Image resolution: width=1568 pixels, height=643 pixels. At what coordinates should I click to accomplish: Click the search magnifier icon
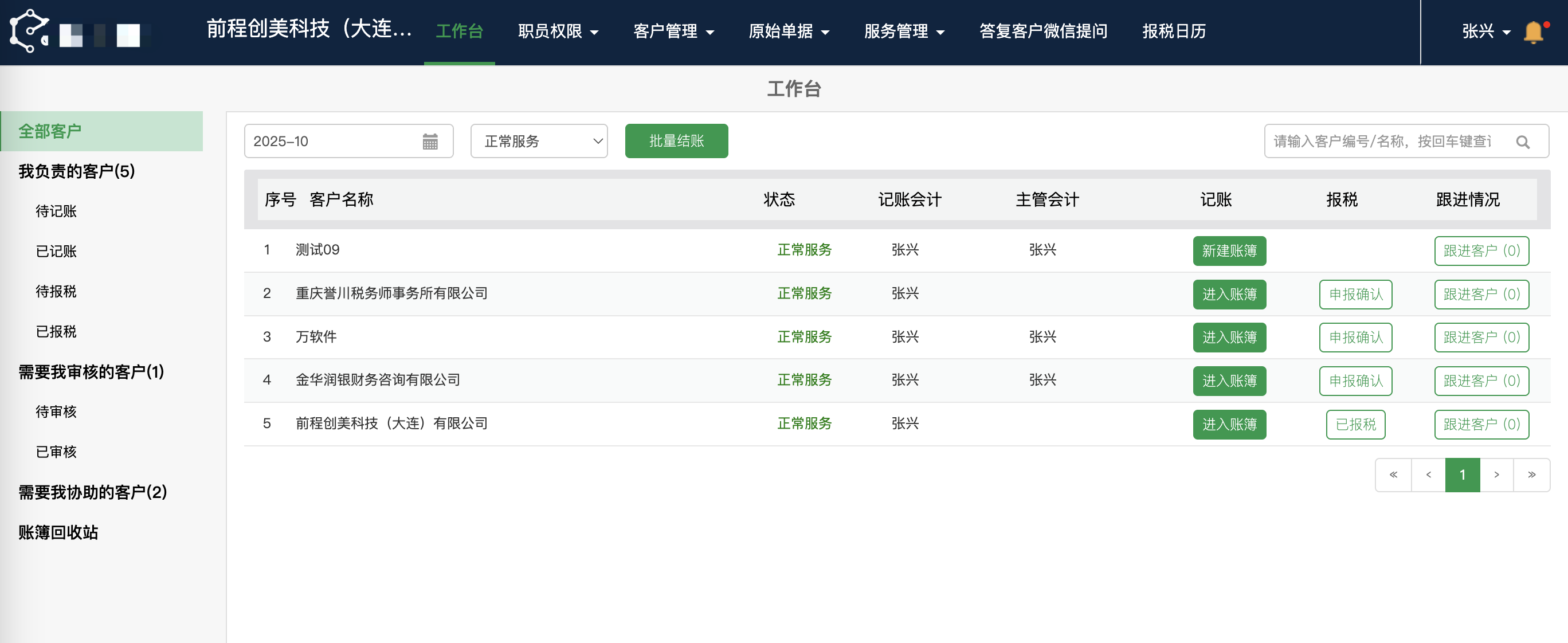pyautogui.click(x=1522, y=142)
